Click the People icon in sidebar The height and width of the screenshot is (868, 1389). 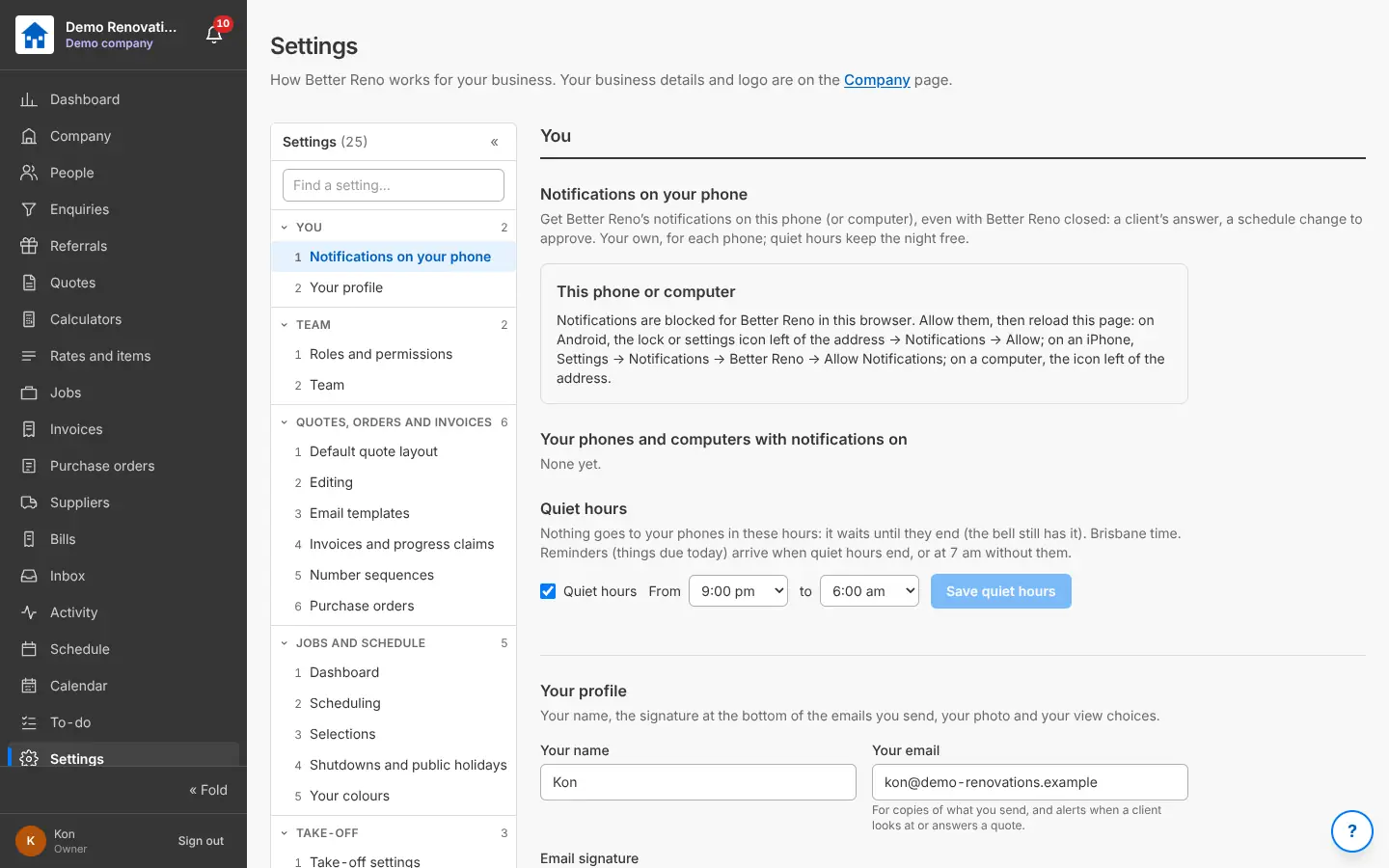click(x=29, y=173)
